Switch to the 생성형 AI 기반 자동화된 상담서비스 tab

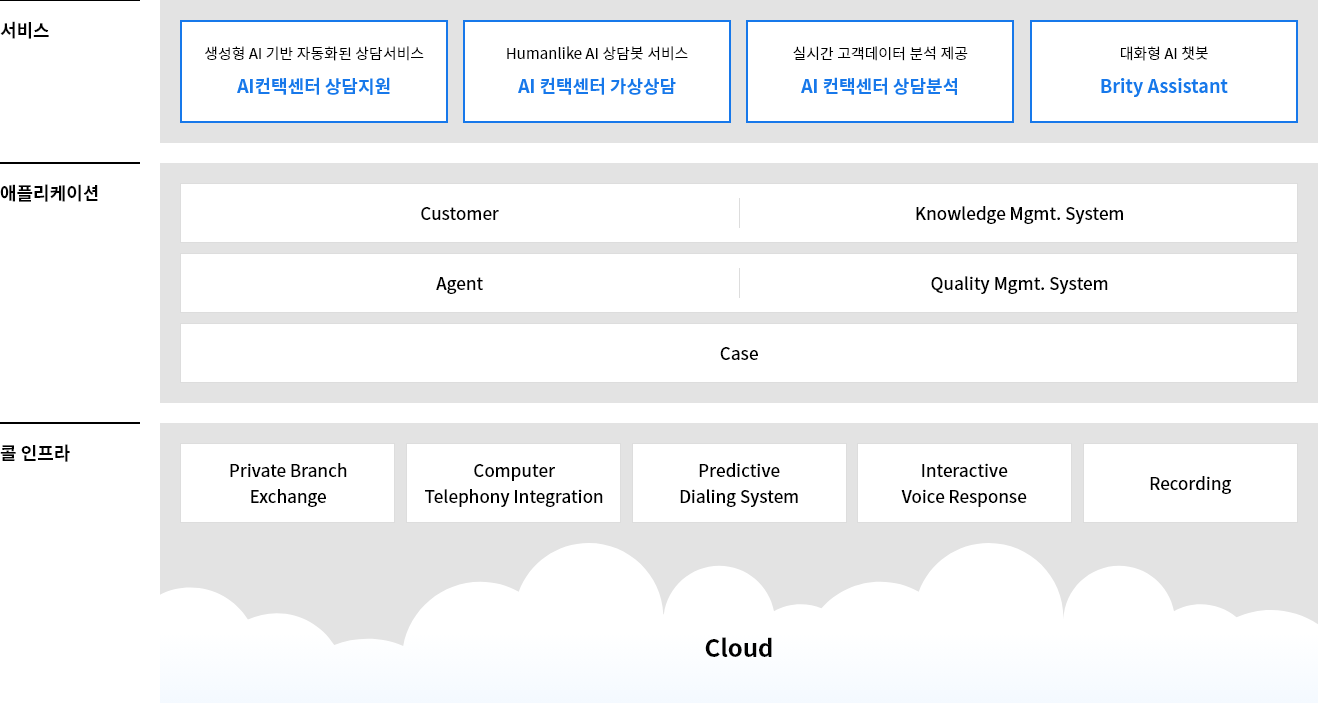[x=313, y=53]
